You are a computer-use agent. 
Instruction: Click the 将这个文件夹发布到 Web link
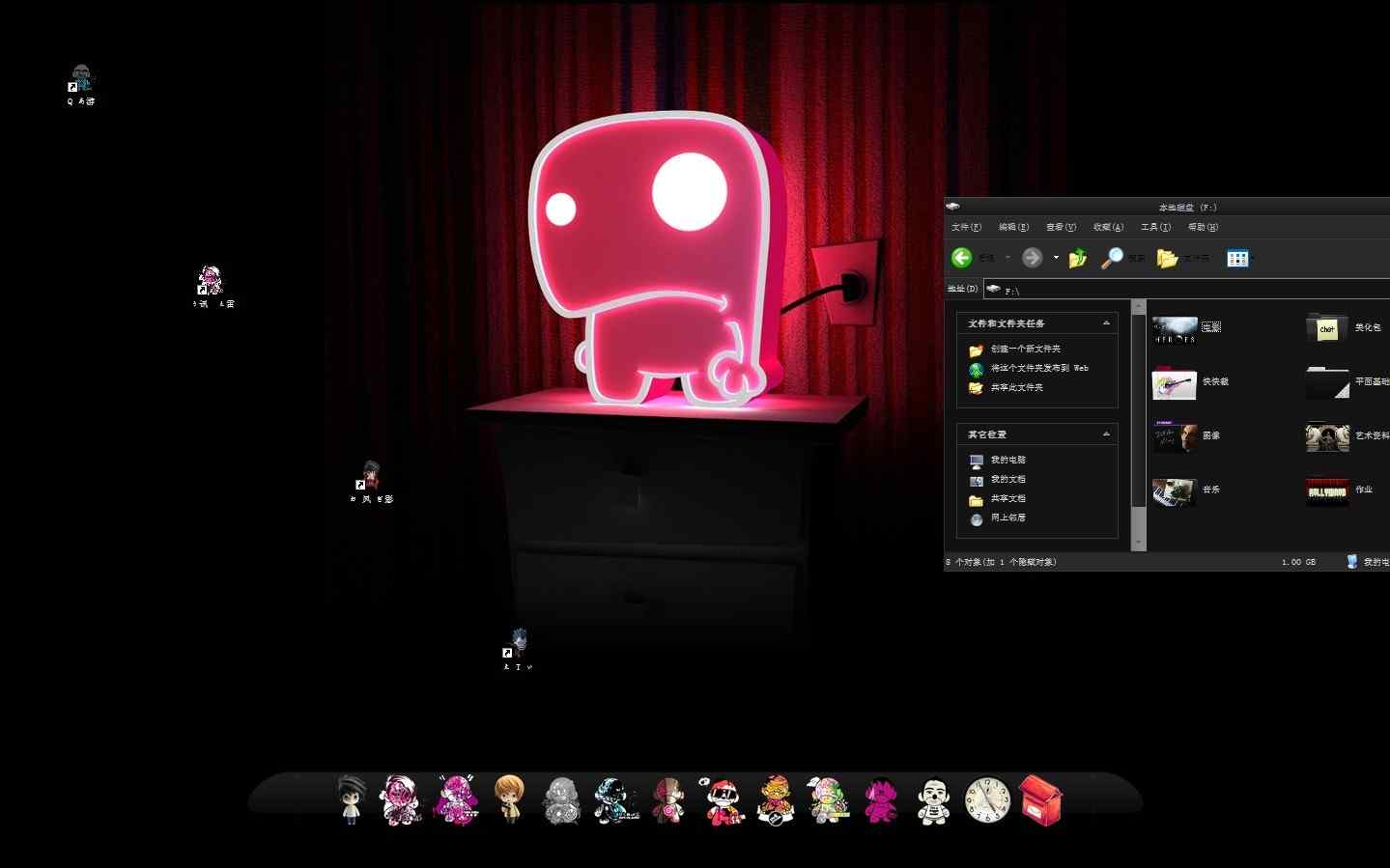[x=1039, y=368]
